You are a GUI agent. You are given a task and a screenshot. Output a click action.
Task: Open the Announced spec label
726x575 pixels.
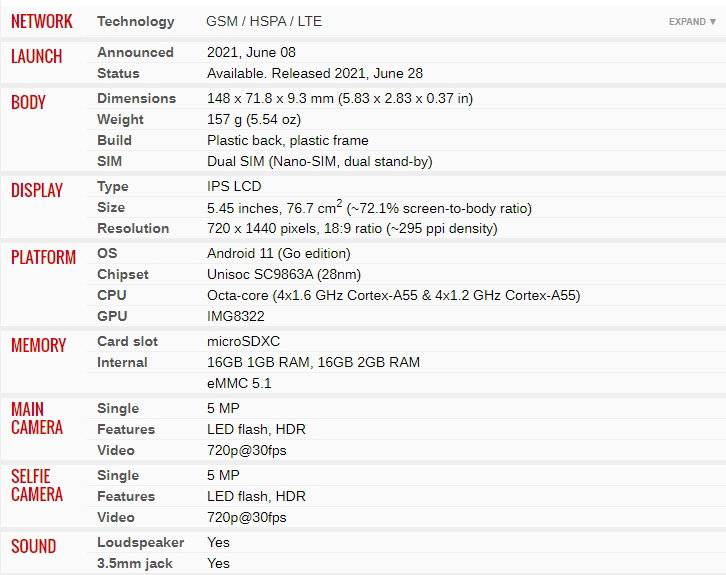click(x=135, y=52)
